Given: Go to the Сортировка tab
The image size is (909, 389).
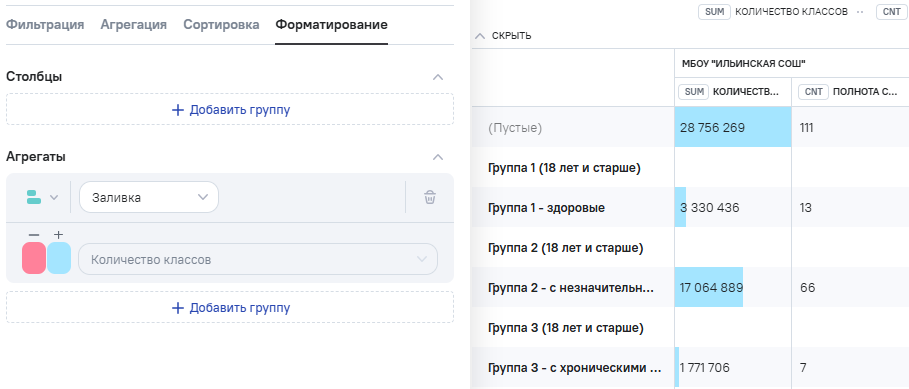Looking at the screenshot, I should pyautogui.click(x=221, y=25).
